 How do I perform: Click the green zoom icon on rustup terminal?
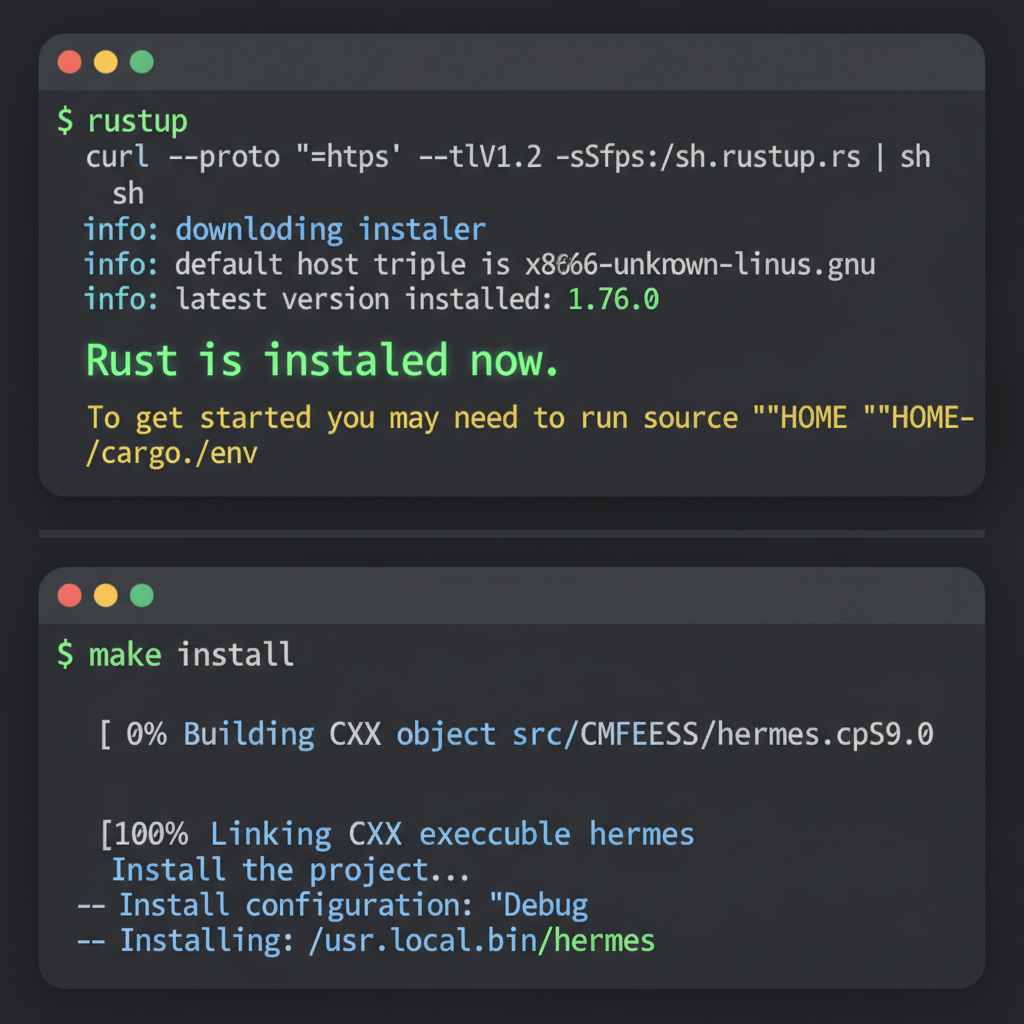click(141, 61)
